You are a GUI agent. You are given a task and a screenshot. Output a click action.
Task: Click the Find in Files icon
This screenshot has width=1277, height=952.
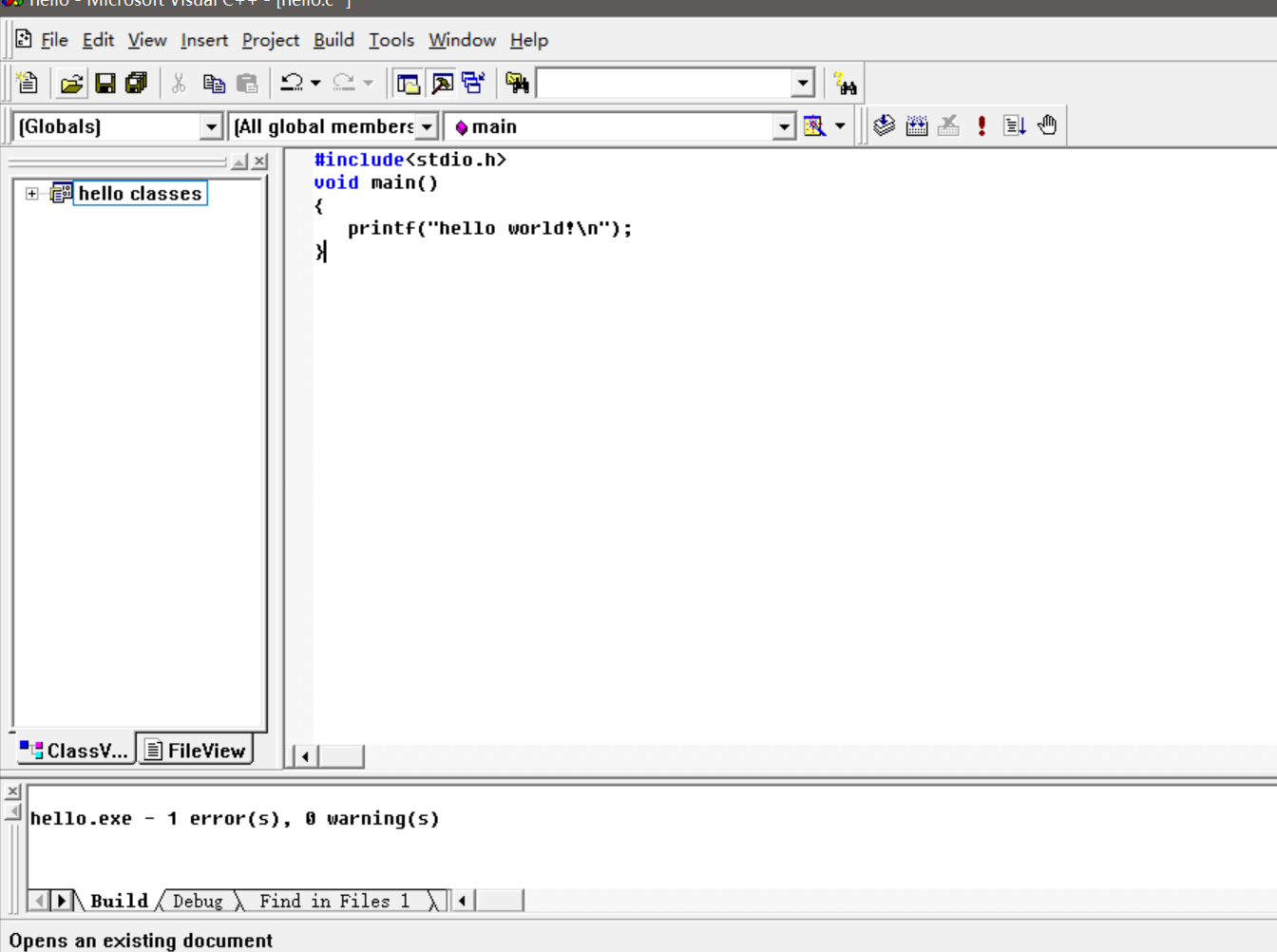[x=517, y=84]
